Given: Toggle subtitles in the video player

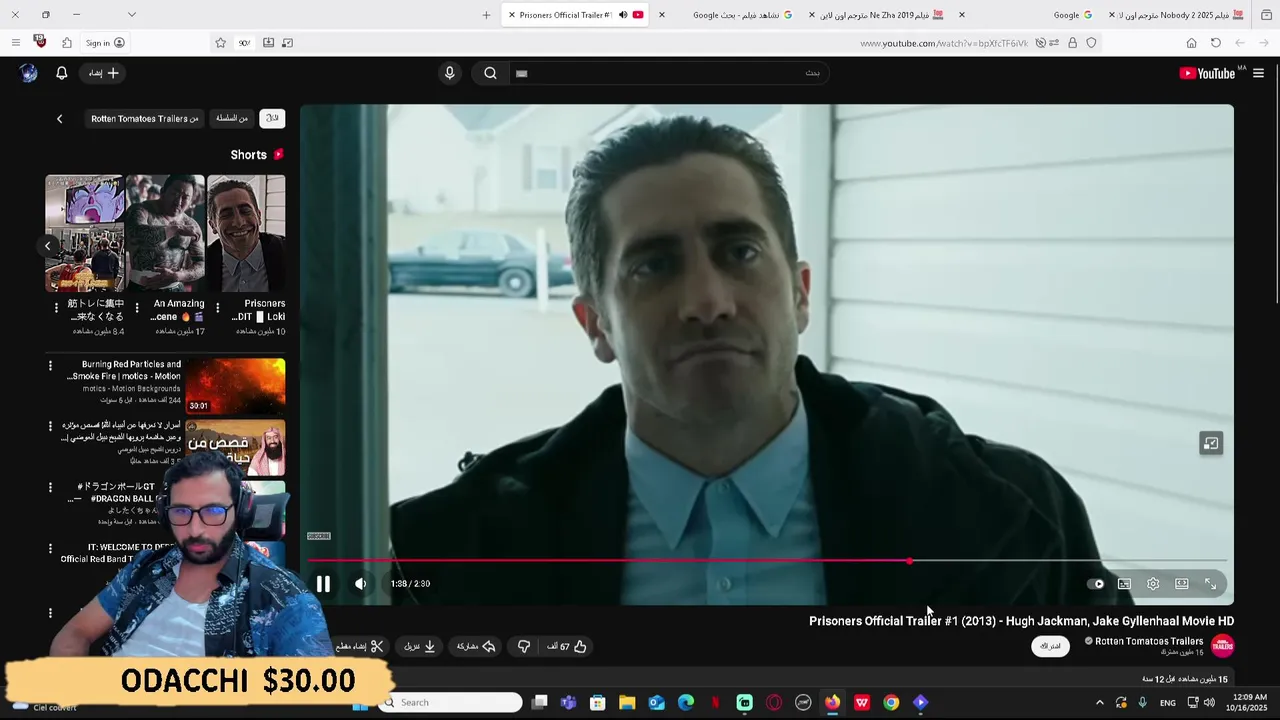Looking at the screenshot, I should click(x=1125, y=584).
